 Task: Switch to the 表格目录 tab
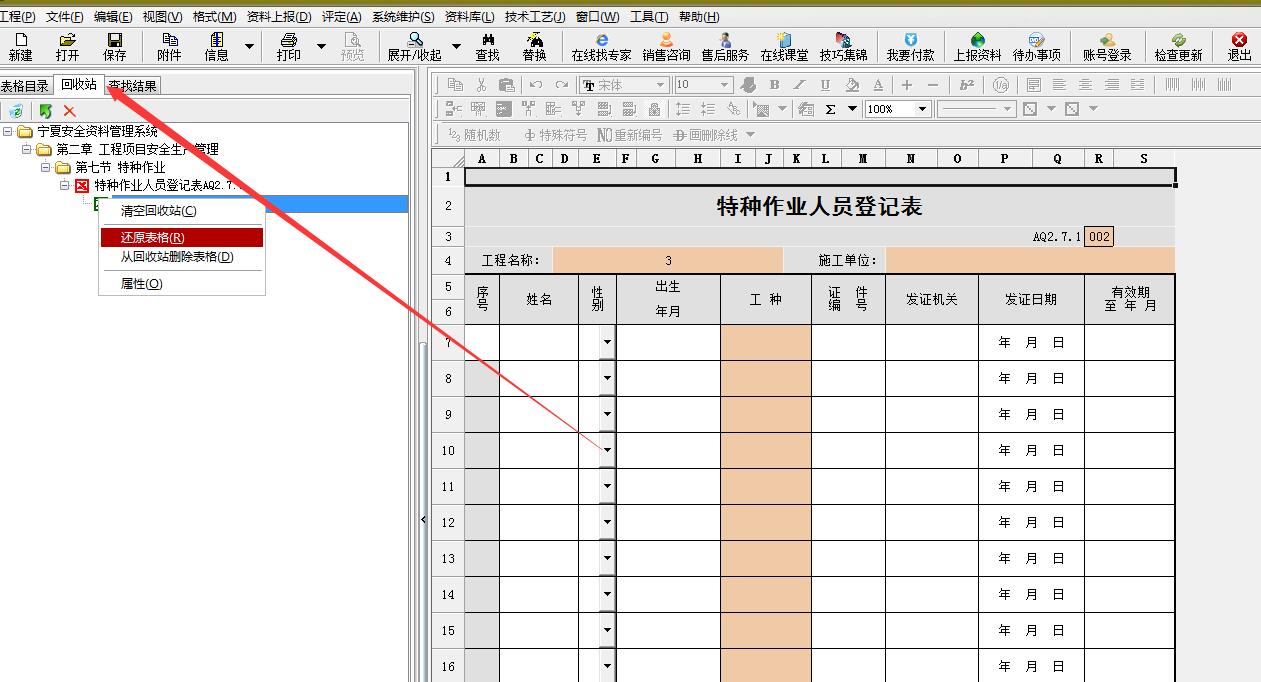[x=25, y=86]
